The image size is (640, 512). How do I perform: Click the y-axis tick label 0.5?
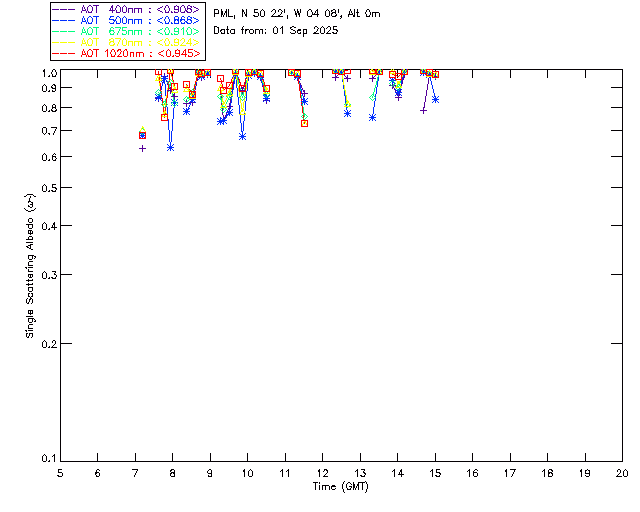click(x=47, y=188)
